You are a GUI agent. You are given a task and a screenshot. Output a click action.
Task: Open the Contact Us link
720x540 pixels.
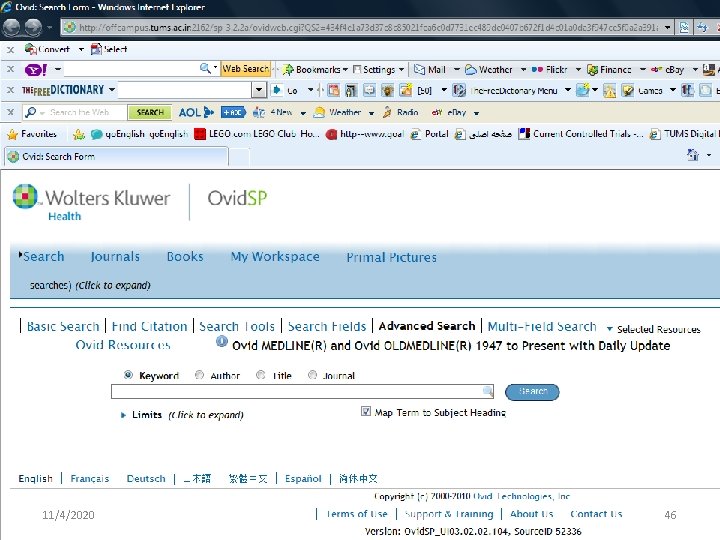(x=596, y=514)
